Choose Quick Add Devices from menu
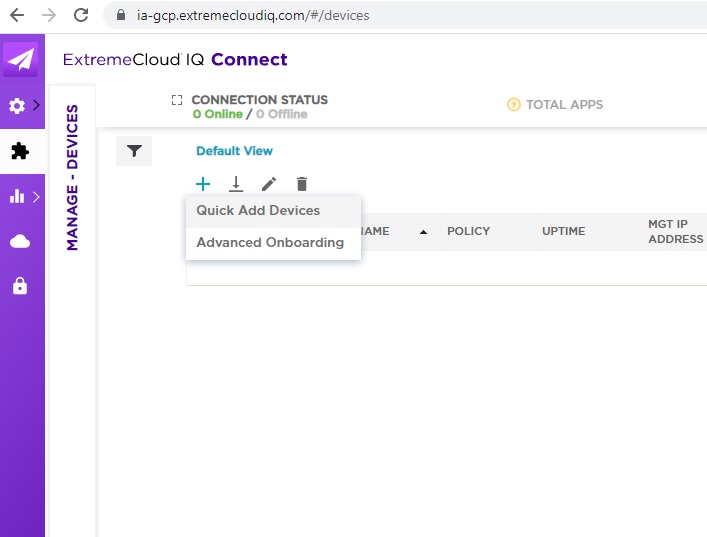This screenshot has width=707, height=537. tap(258, 211)
